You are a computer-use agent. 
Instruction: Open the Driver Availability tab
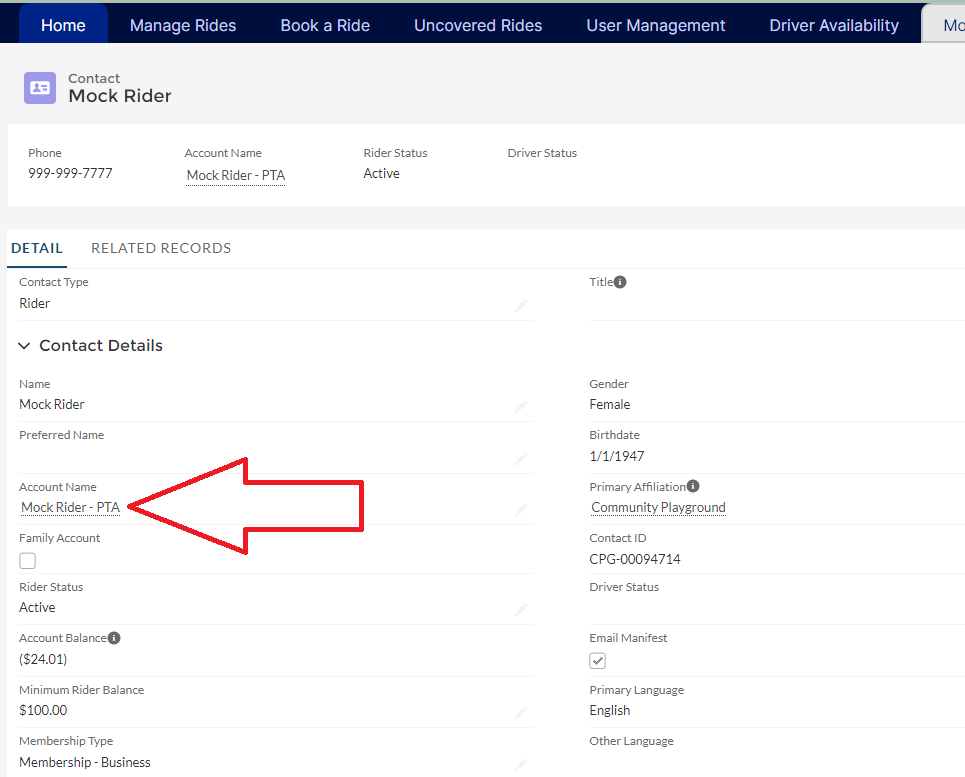click(x=834, y=25)
